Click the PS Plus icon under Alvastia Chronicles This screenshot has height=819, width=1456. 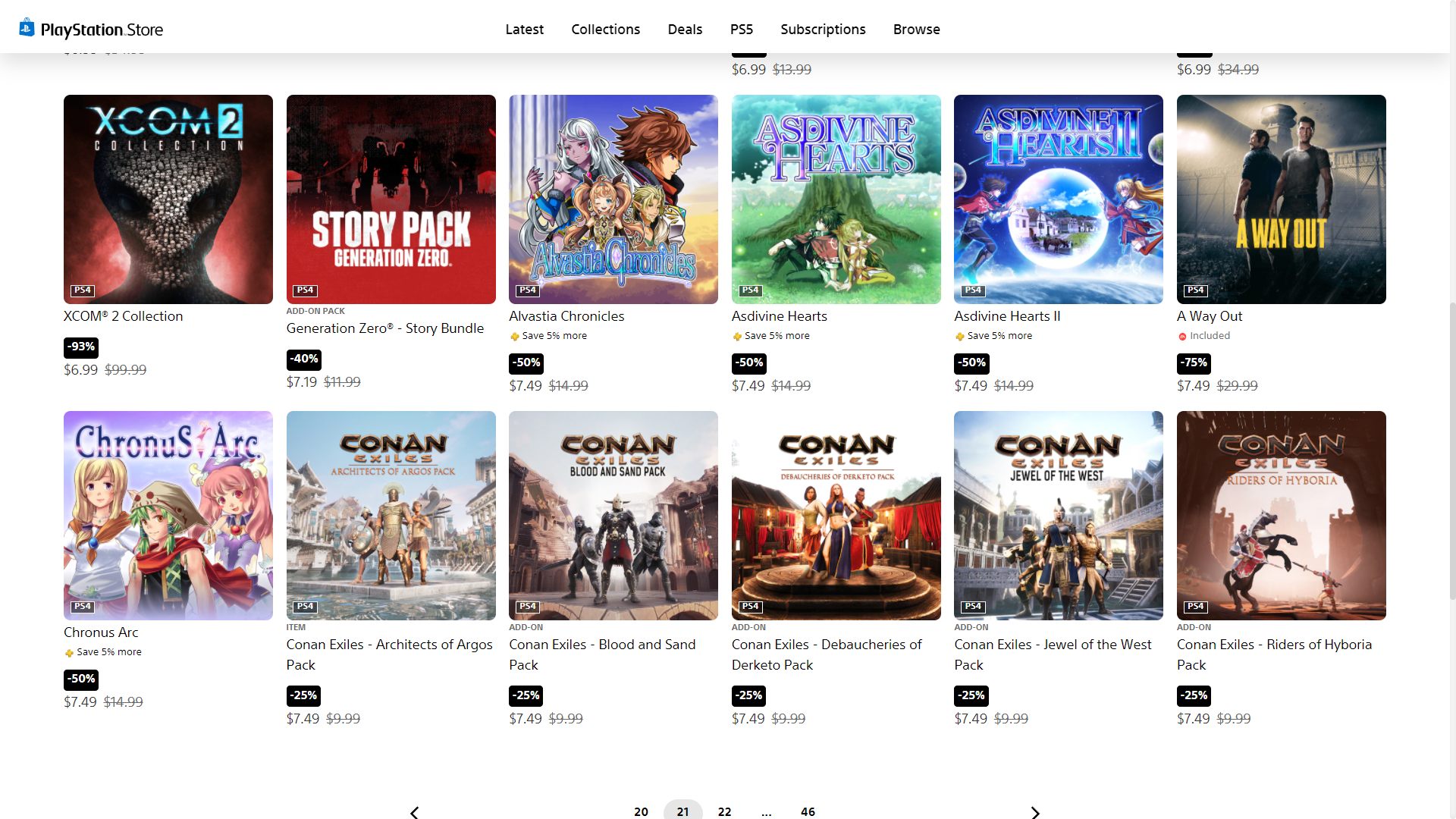point(514,336)
